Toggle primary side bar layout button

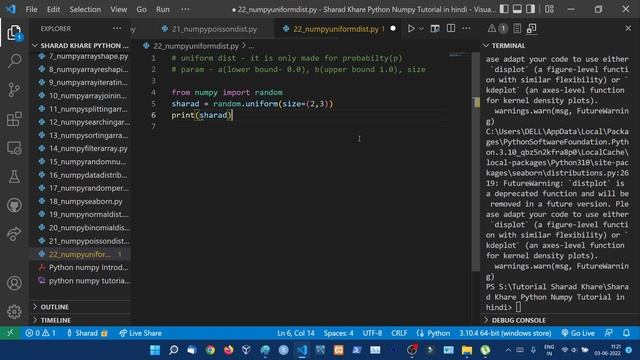coord(504,9)
